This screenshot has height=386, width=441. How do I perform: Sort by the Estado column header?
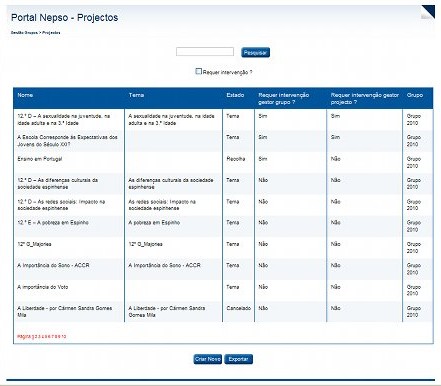tap(235, 95)
